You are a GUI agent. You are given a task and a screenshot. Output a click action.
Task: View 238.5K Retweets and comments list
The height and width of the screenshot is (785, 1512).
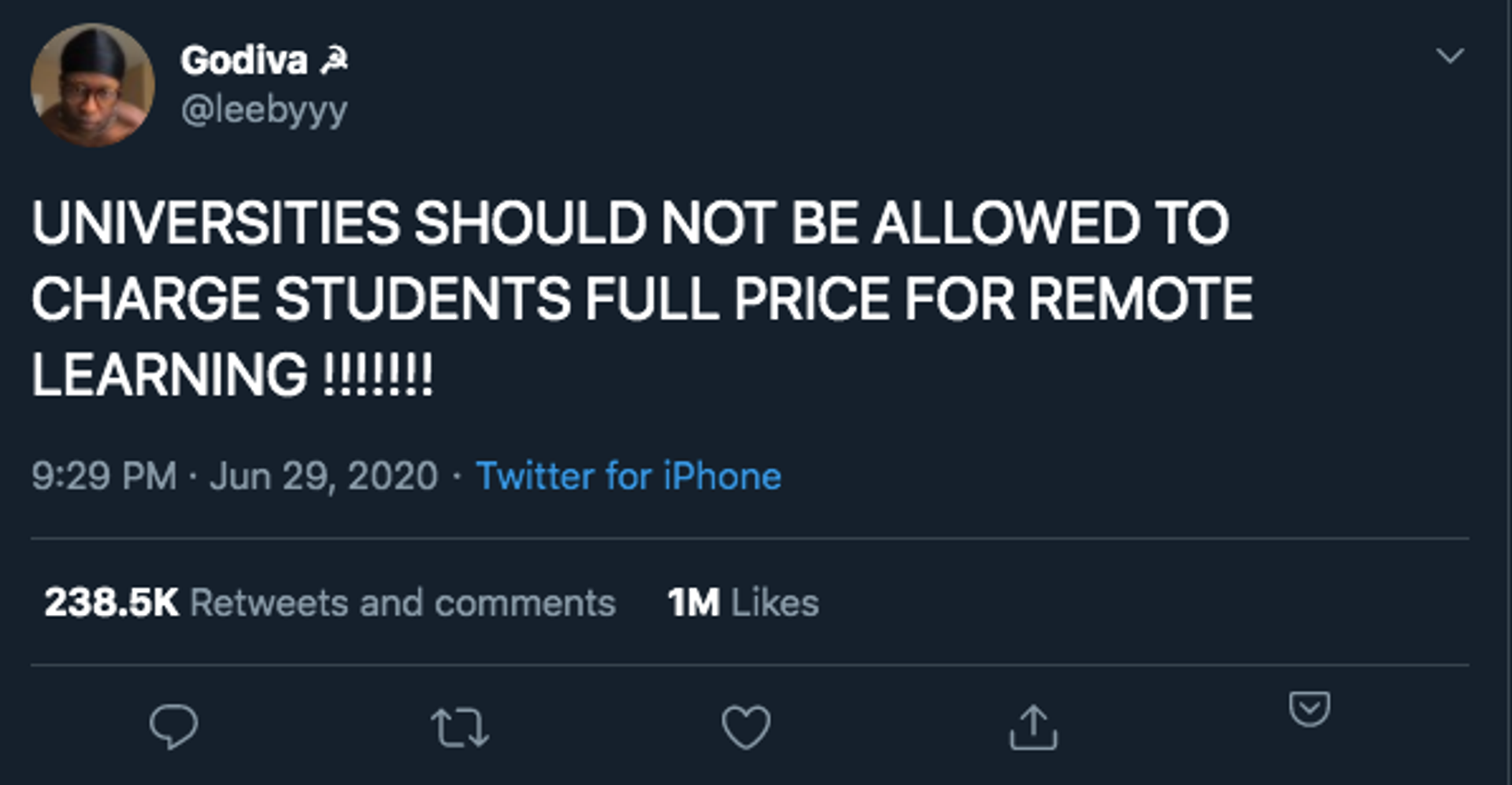point(330,603)
